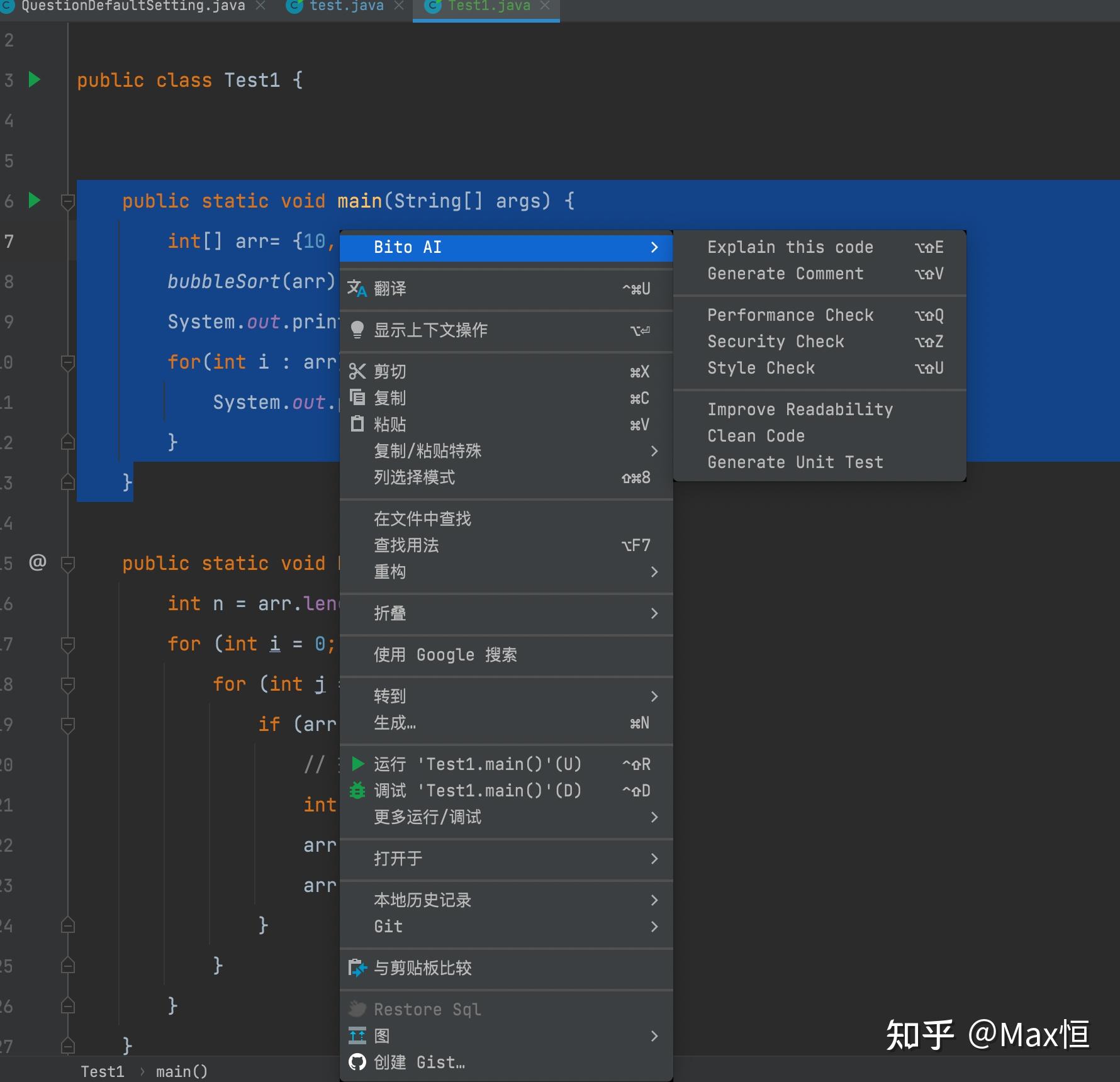Screen dimensions: 1120x1082
Task: Expand the 重构 submenu arrow
Action: (x=654, y=571)
